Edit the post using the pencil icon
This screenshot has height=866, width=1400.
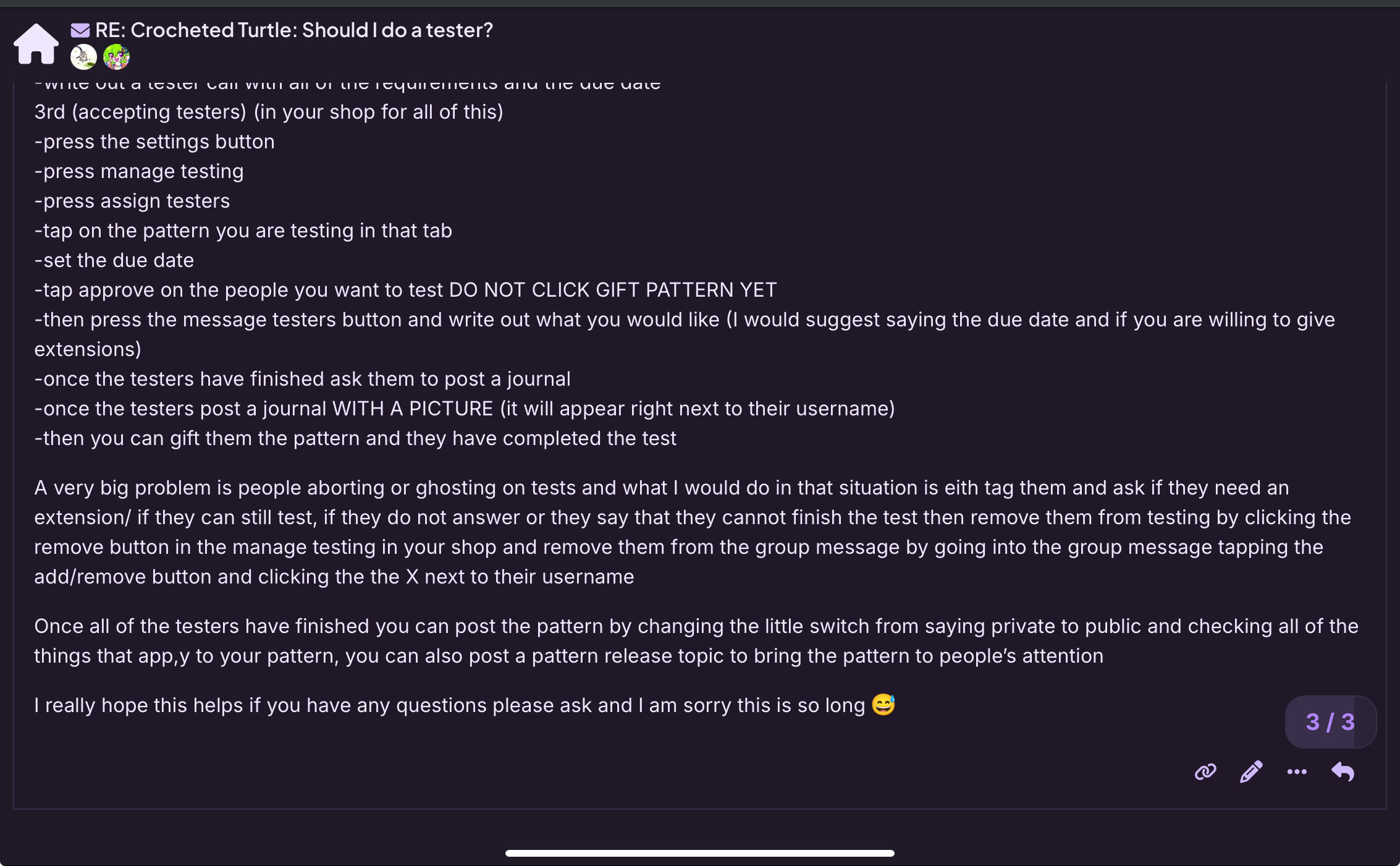tap(1251, 771)
